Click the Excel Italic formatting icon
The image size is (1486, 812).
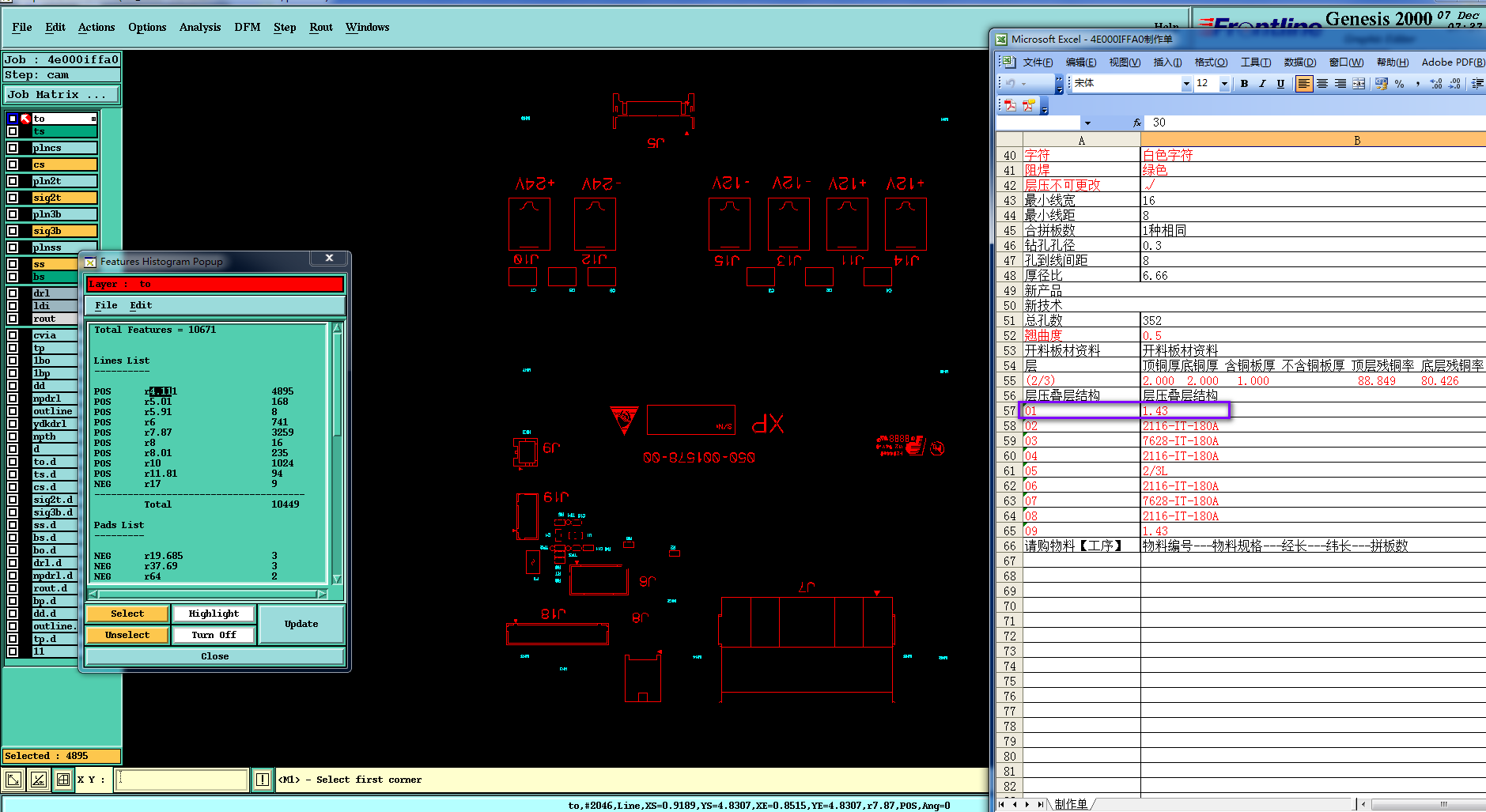1262,84
